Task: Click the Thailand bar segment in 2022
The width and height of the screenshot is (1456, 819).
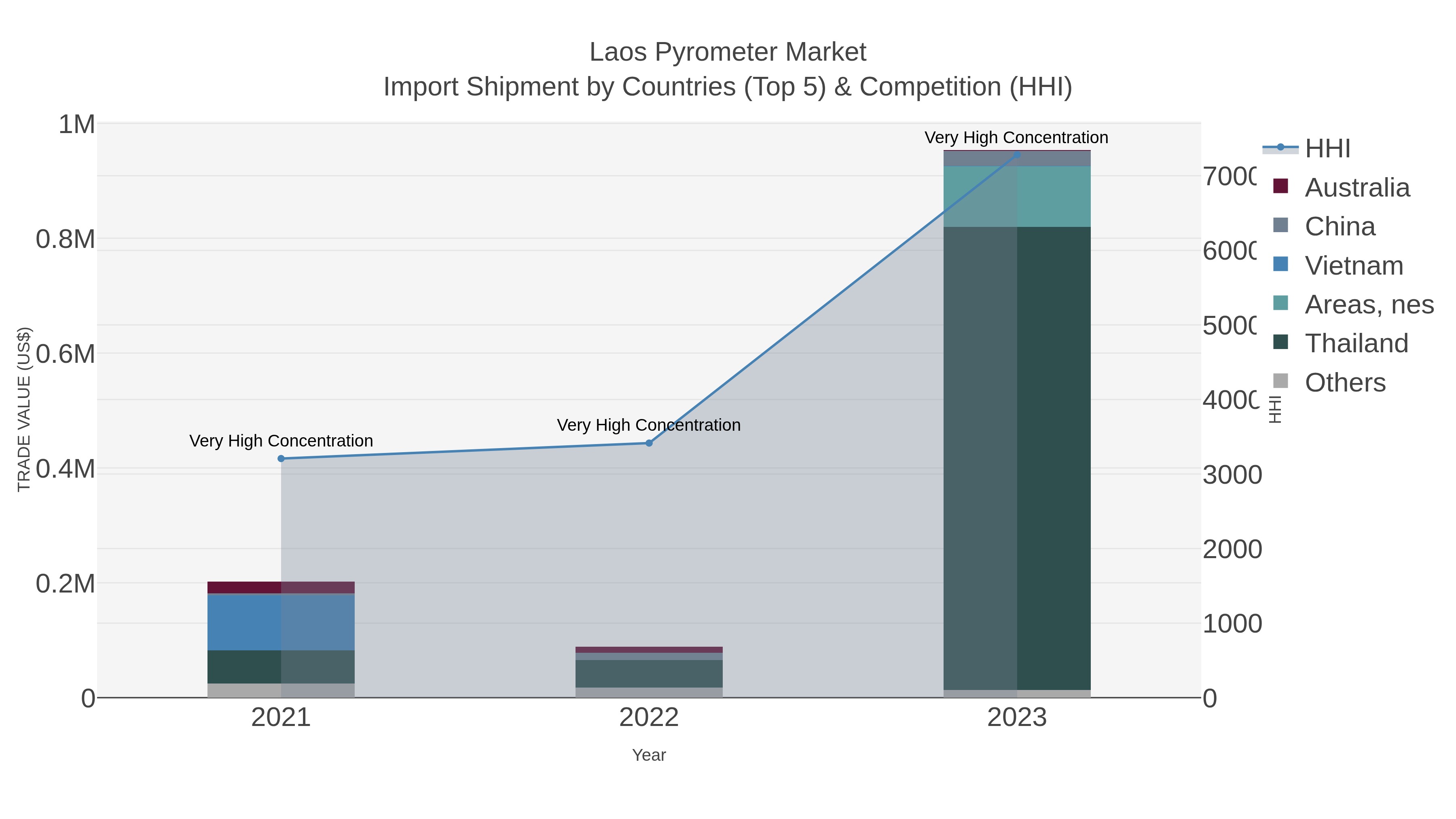Action: click(649, 674)
